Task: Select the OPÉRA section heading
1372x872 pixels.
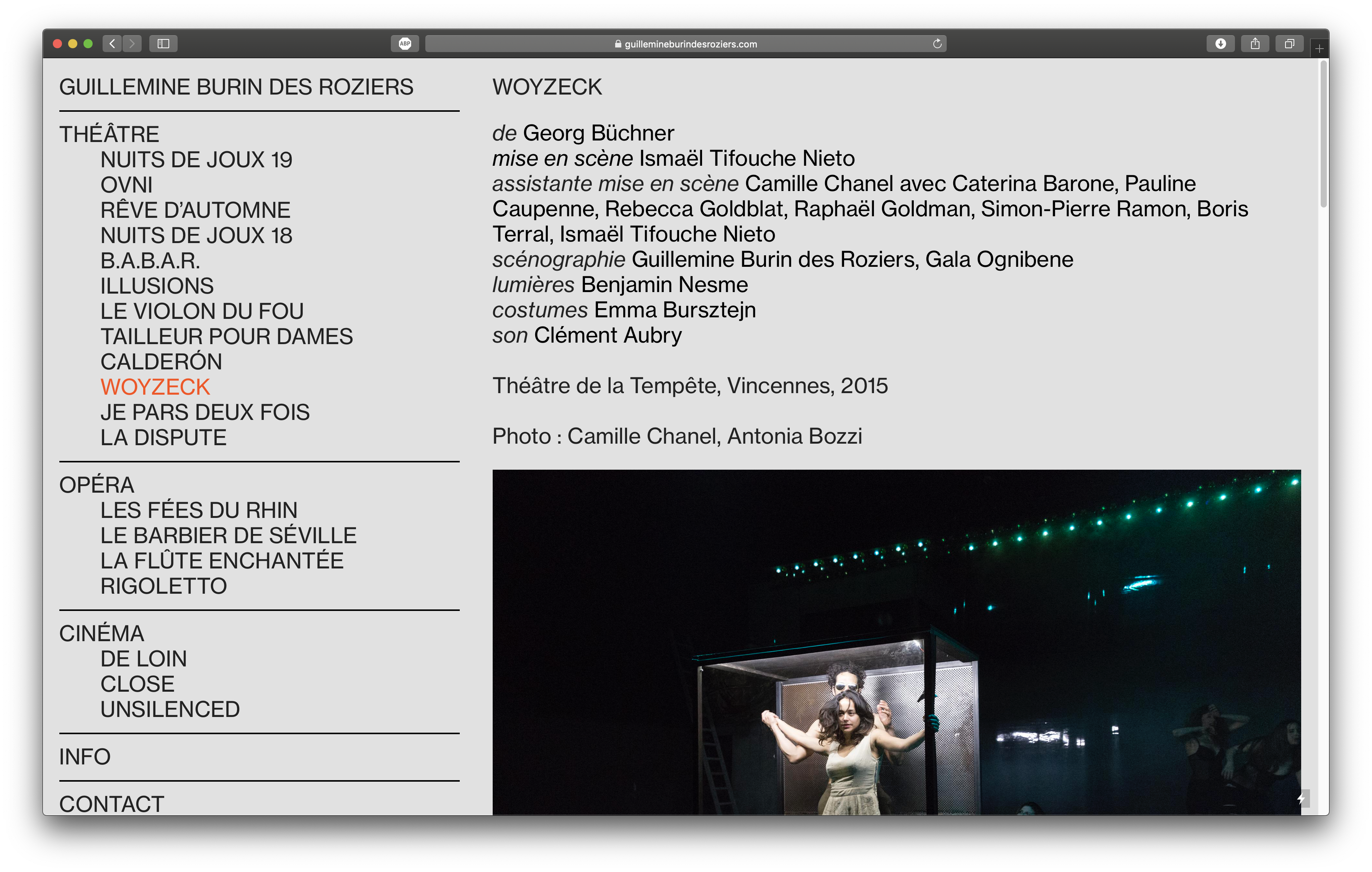Action: 97,485
